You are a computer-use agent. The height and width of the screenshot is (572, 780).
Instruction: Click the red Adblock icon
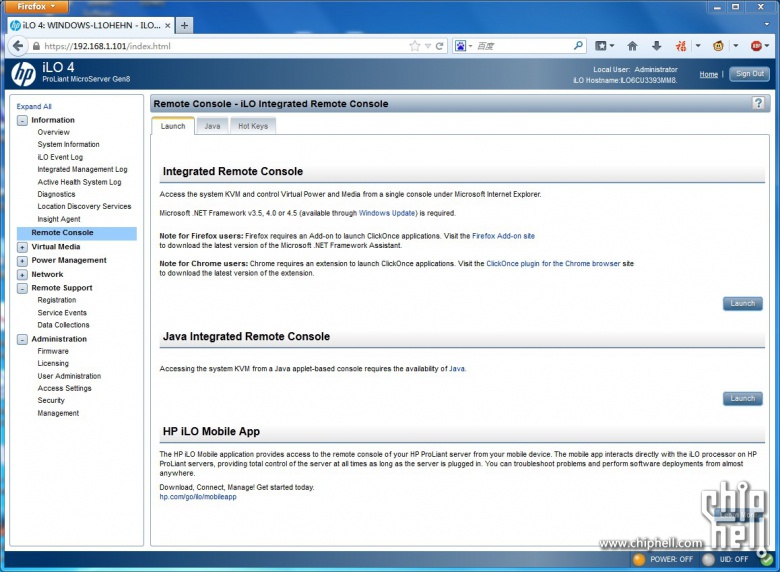click(756, 46)
